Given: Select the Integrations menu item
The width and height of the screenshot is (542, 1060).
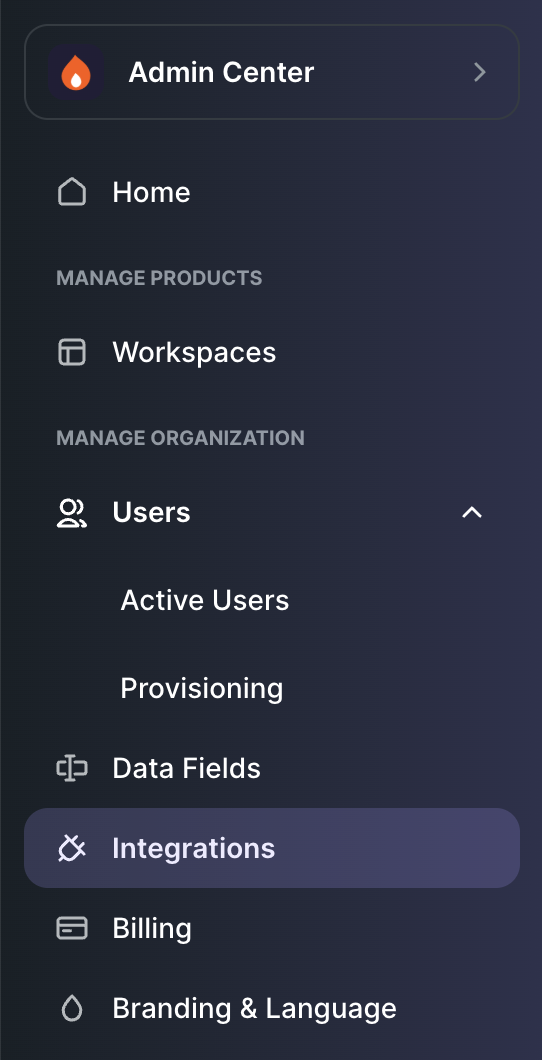Looking at the screenshot, I should [272, 848].
